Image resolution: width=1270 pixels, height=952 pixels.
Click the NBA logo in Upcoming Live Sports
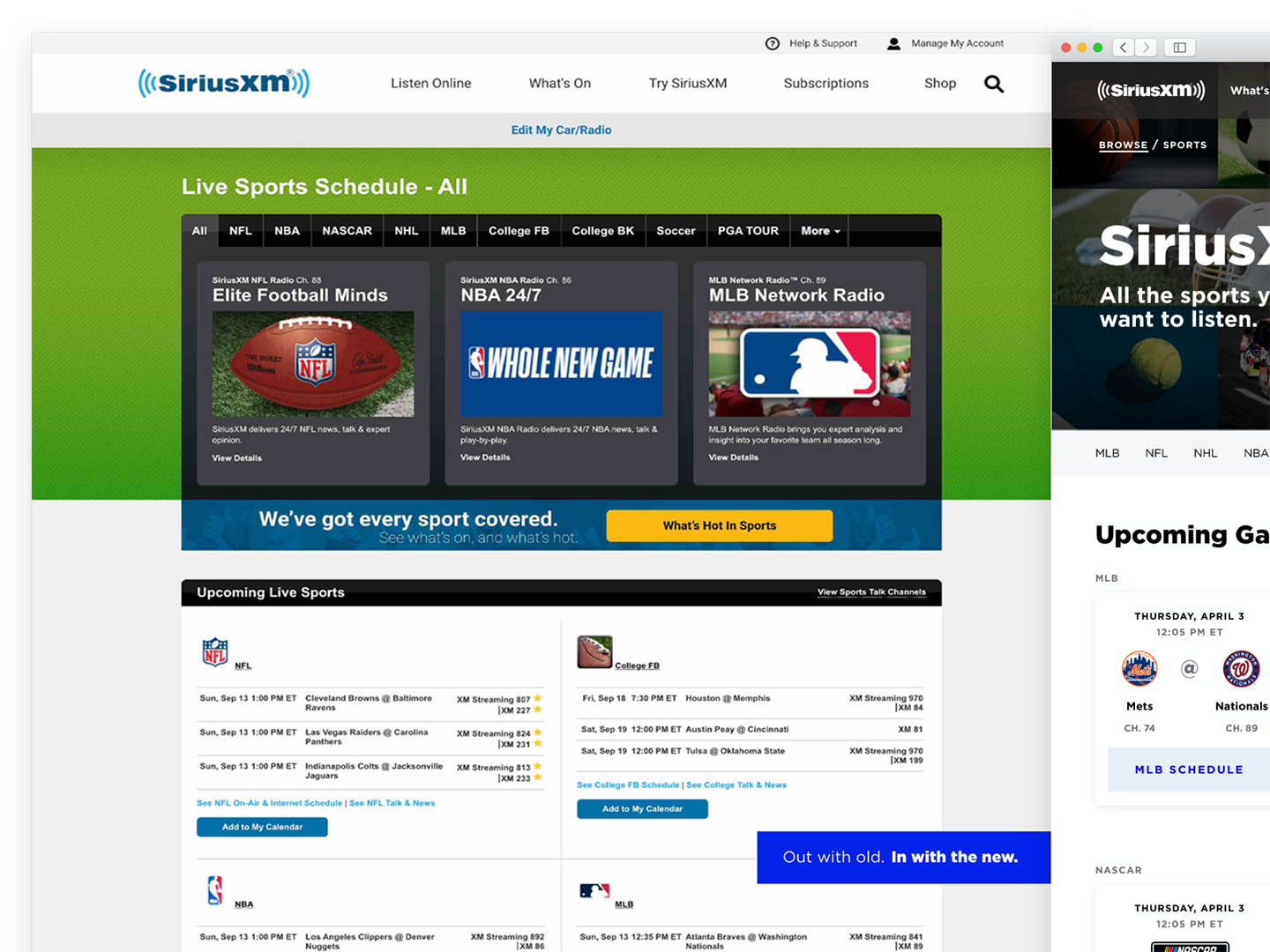coord(215,890)
